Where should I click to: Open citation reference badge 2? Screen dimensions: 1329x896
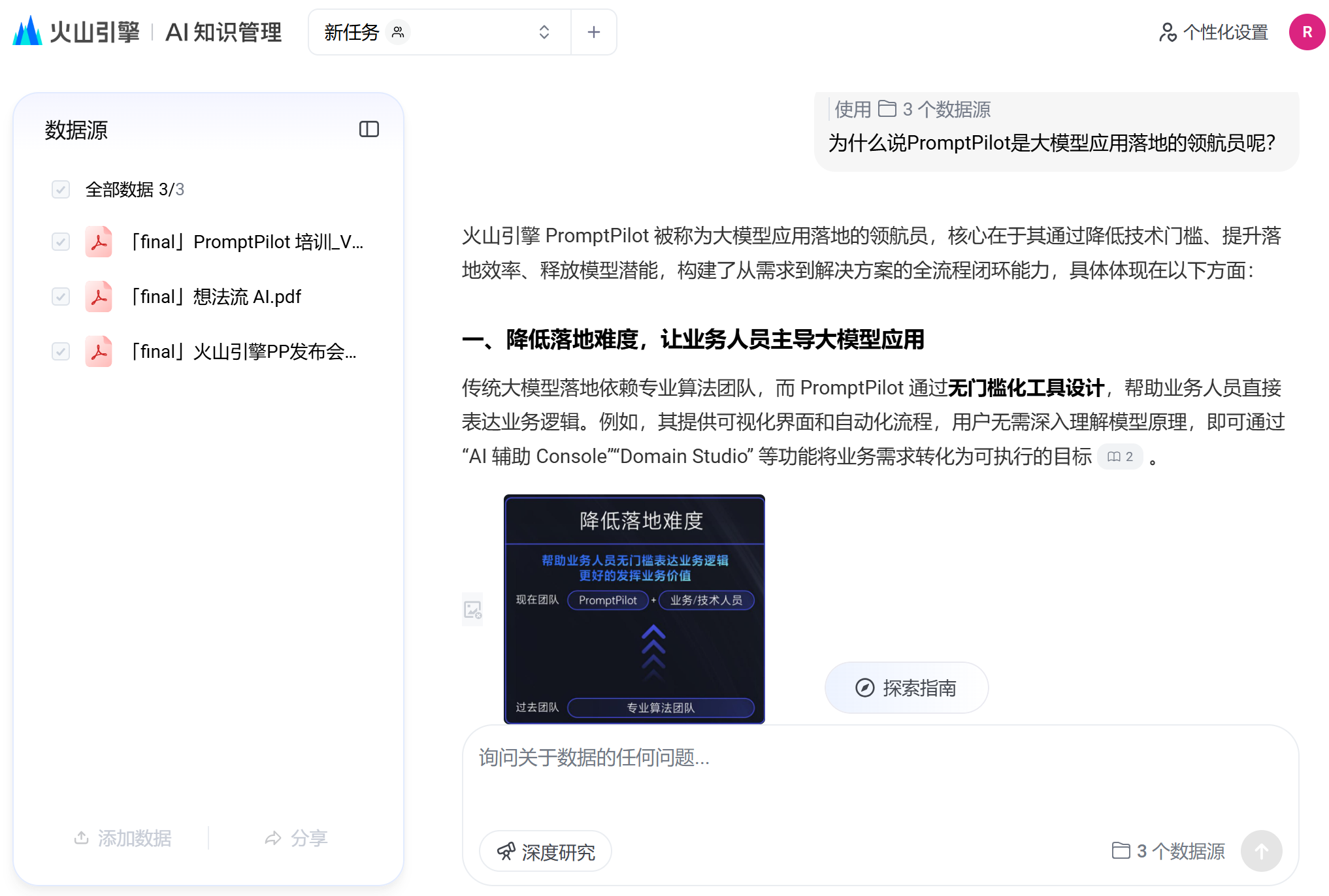click(1120, 456)
